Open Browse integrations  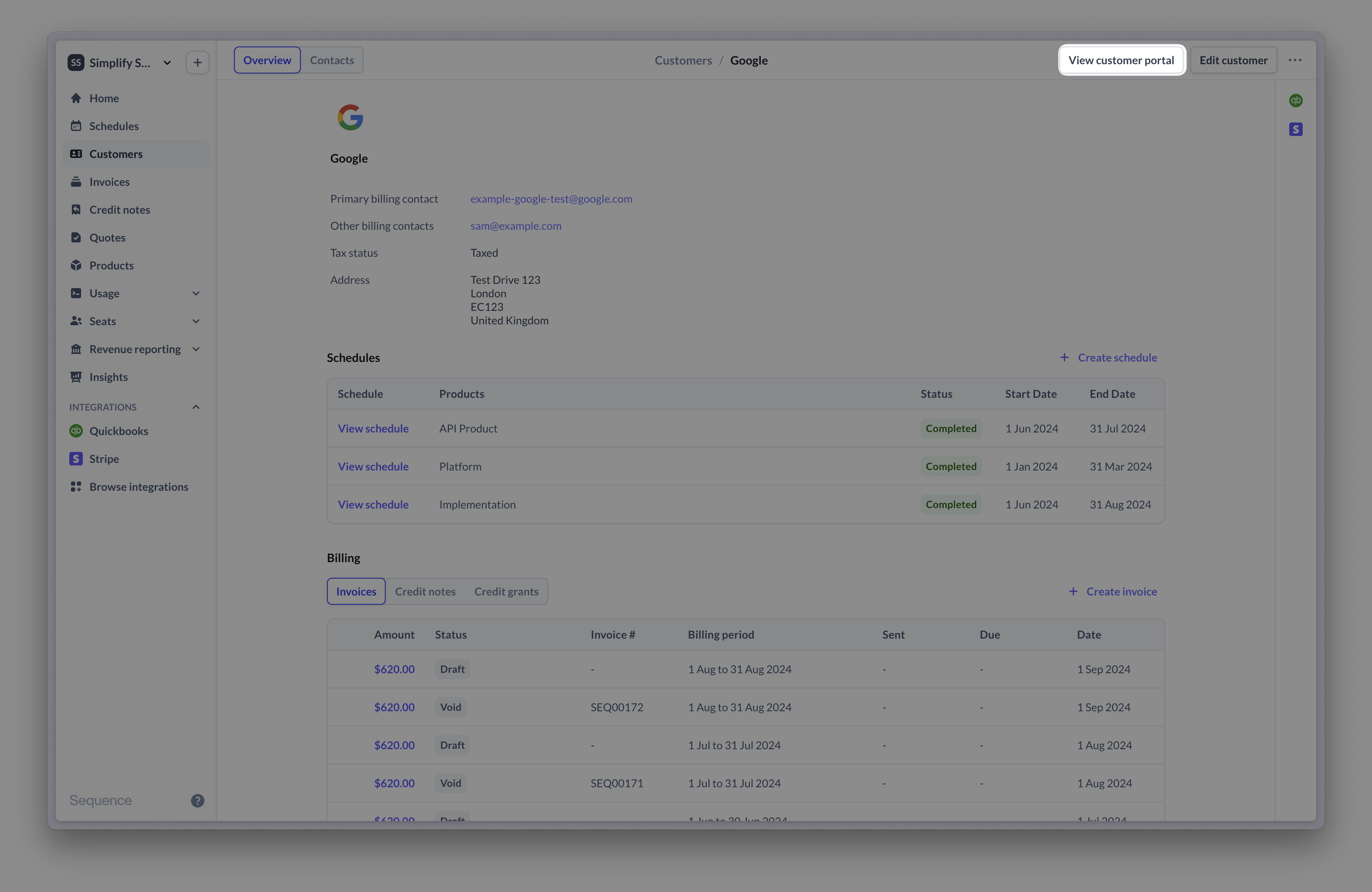pos(136,487)
